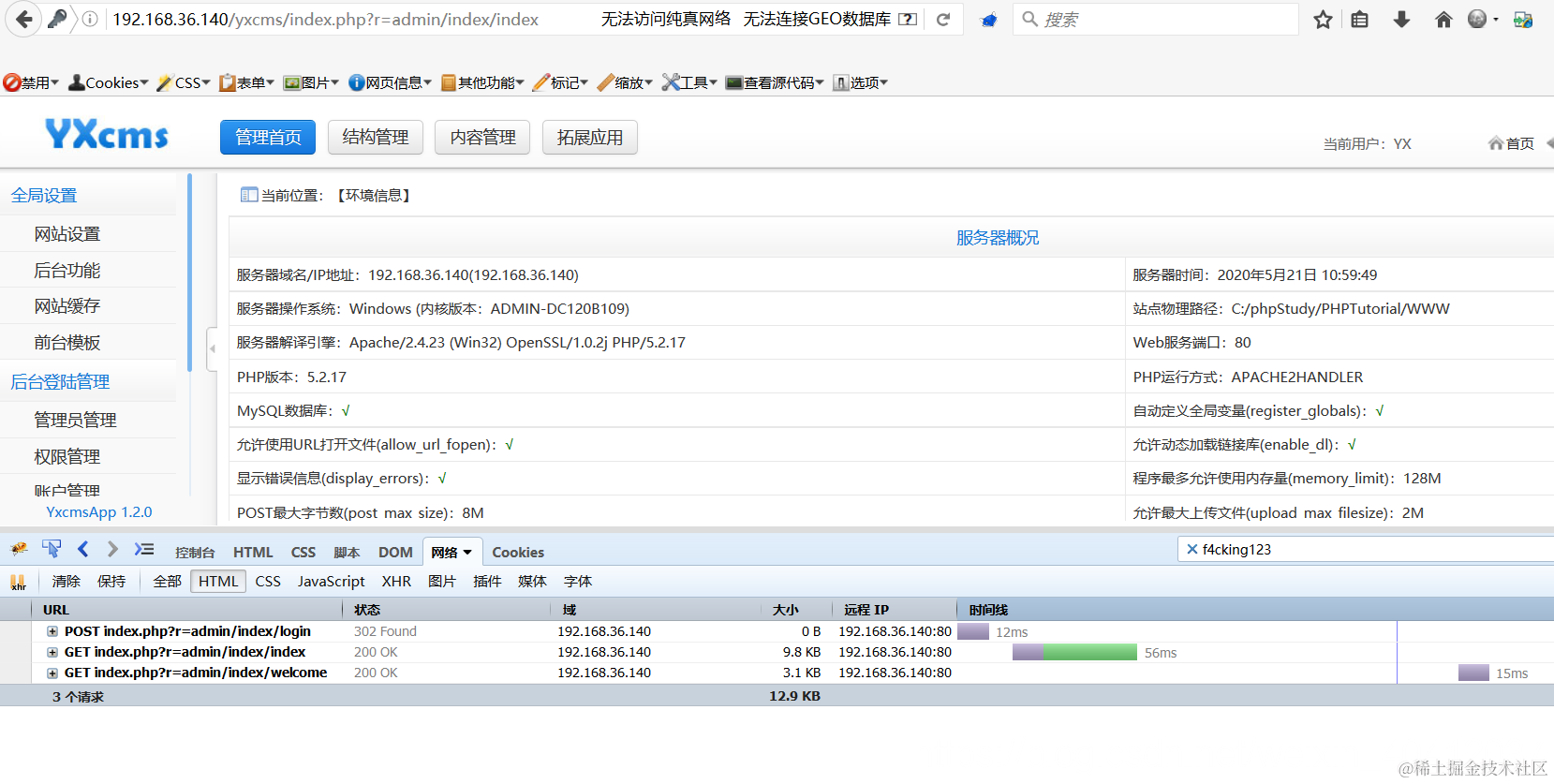Image resolution: width=1554 pixels, height=784 pixels.
Task: Open the 标记 (Outline) dropdown
Action: (561, 82)
